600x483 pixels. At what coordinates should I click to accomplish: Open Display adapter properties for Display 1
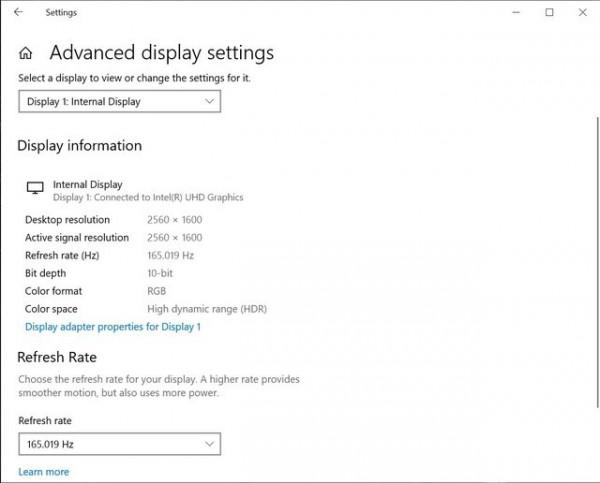pyautogui.click(x=113, y=327)
